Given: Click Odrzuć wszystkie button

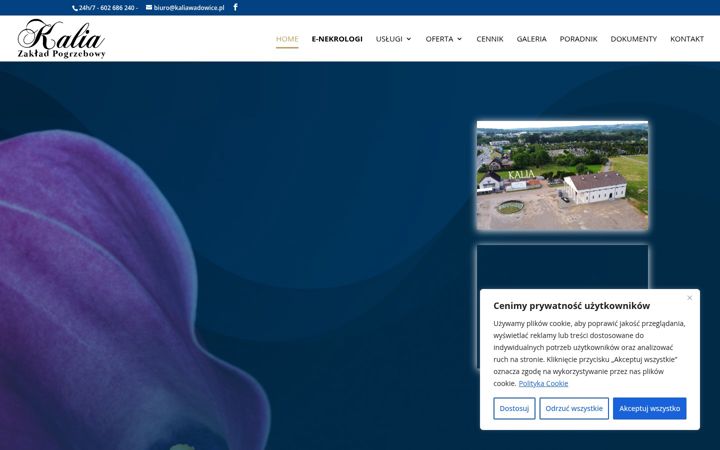Looking at the screenshot, I should pyautogui.click(x=574, y=408).
